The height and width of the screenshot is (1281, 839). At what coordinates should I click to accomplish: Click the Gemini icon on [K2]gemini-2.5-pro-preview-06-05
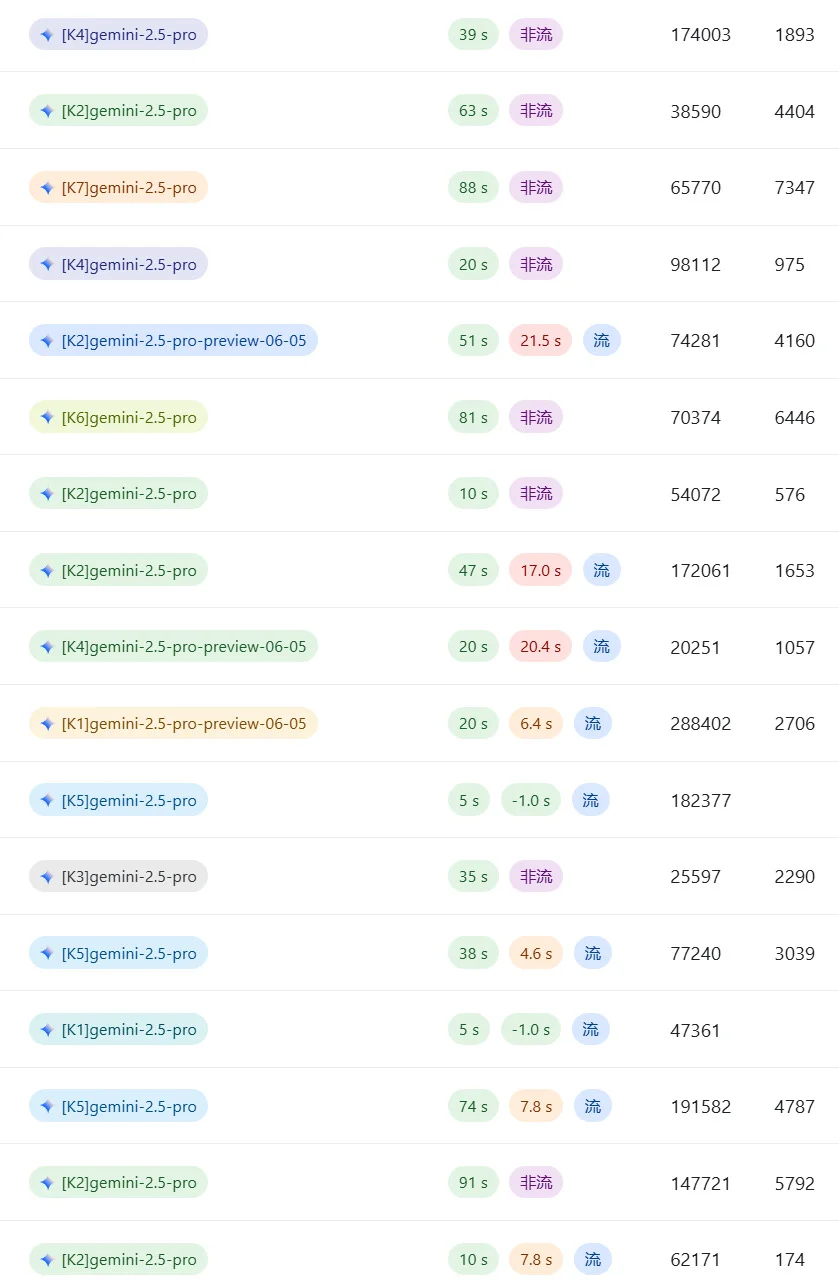pyautogui.click(x=47, y=341)
